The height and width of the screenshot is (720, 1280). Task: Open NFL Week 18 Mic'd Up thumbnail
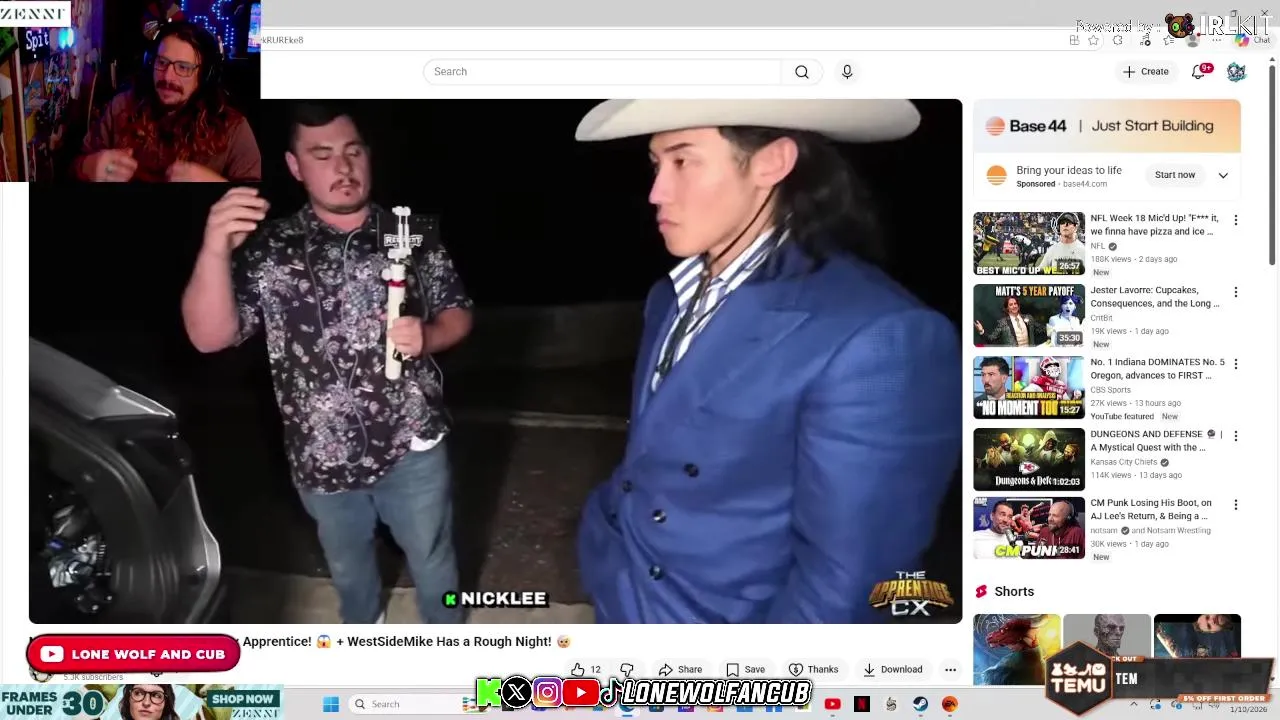(1029, 243)
